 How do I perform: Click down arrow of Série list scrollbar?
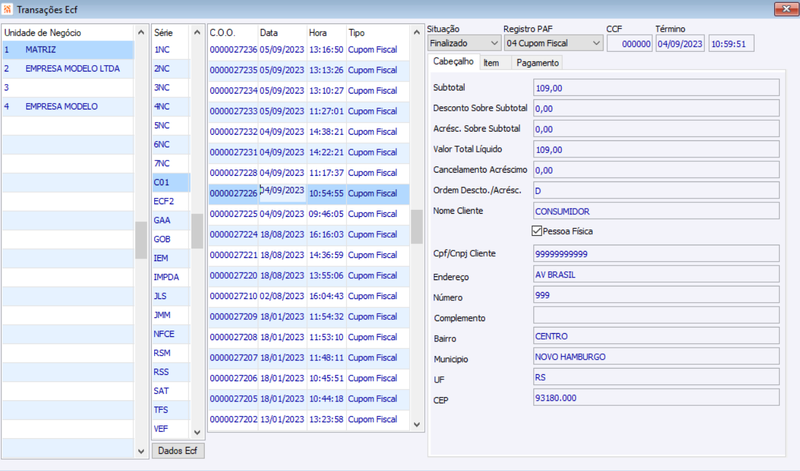click(x=197, y=432)
